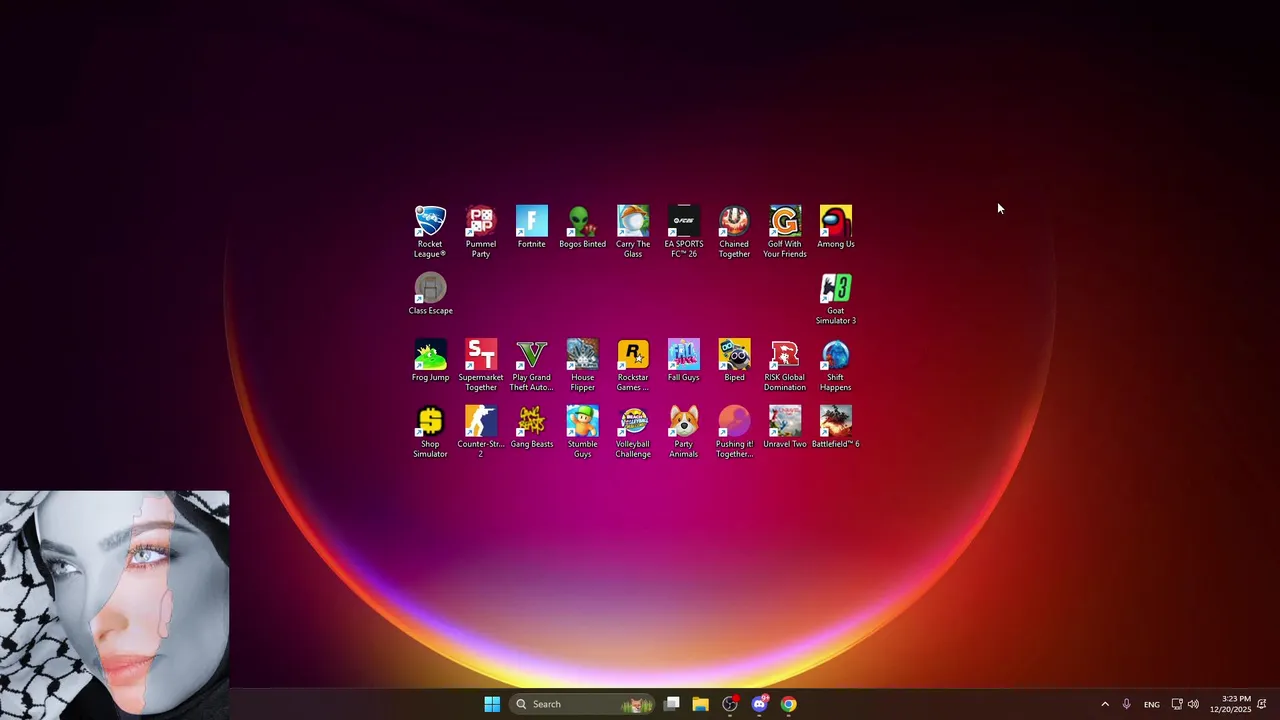The width and height of the screenshot is (1280, 720).
Task: Click the Volleyball Challenge shortcut
Action: coord(633,432)
